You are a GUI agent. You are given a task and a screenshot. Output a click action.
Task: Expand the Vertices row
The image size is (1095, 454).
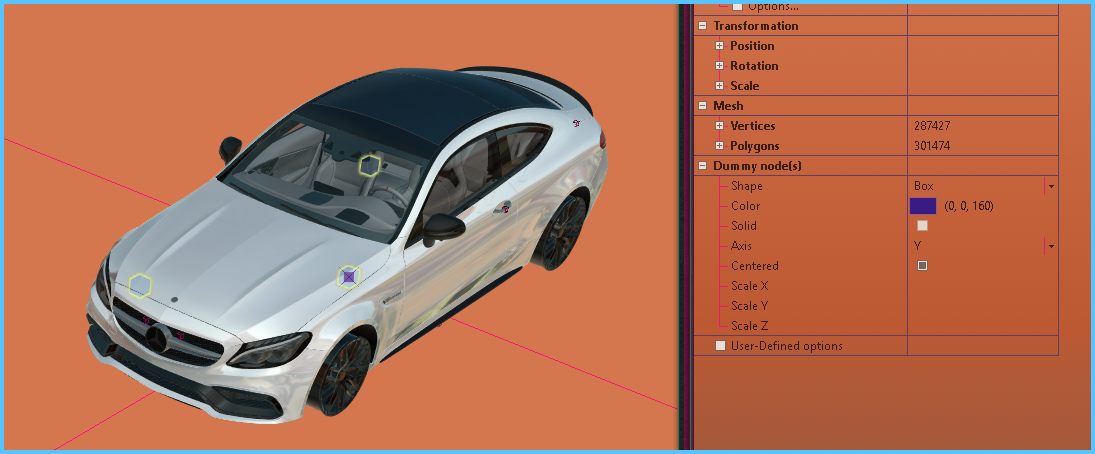pos(720,126)
